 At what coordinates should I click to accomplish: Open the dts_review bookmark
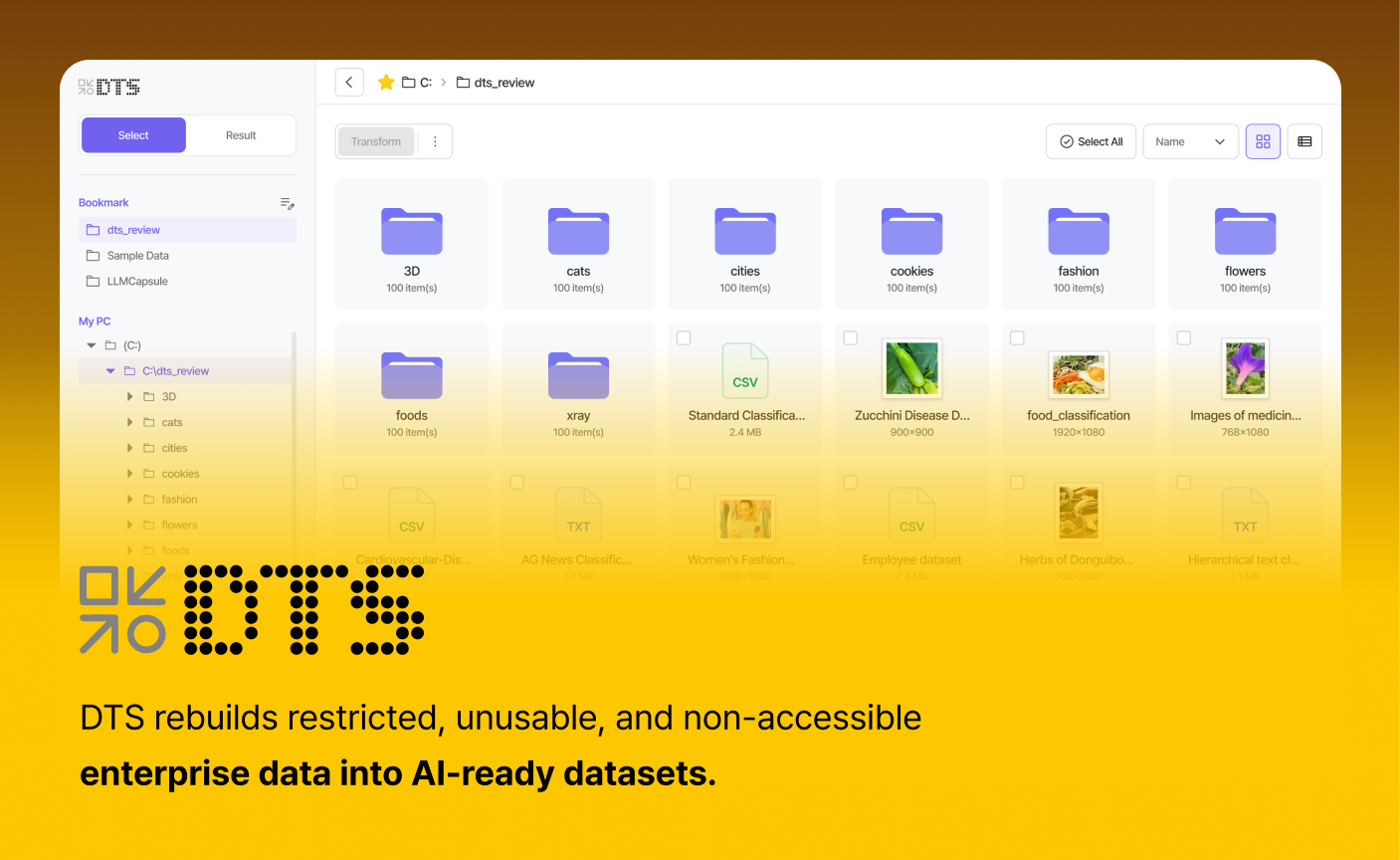coord(187,230)
